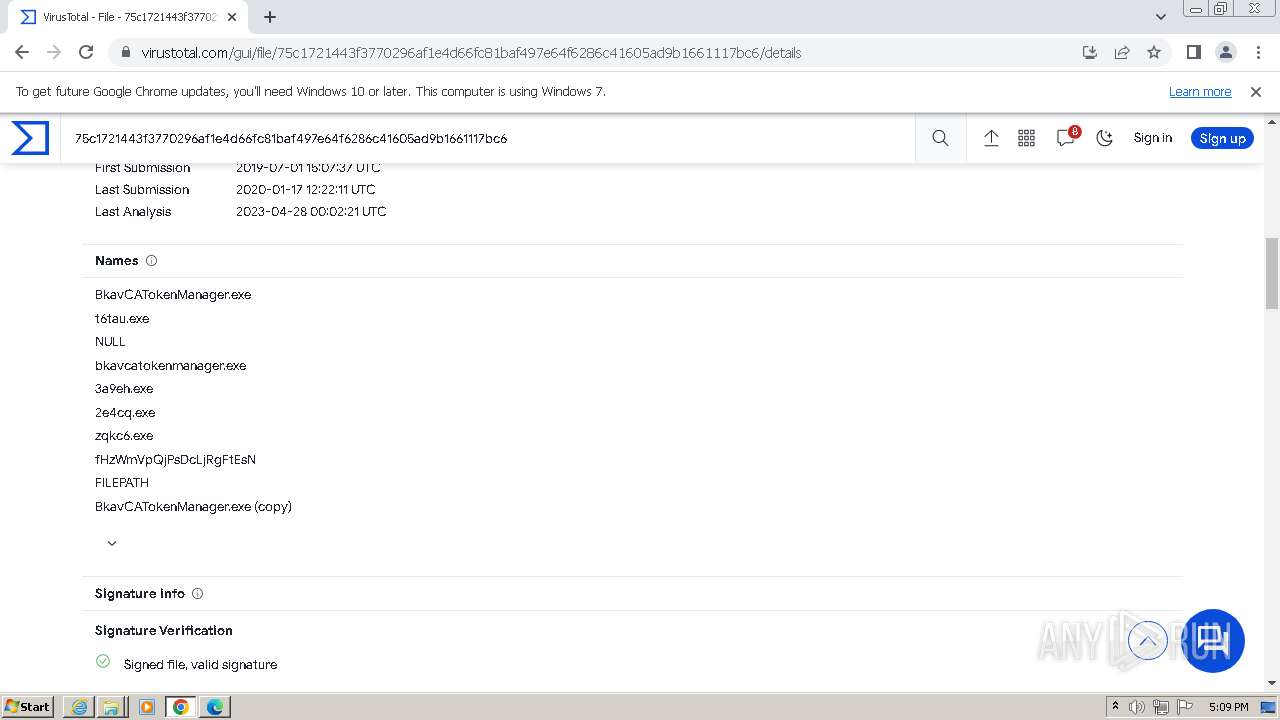This screenshot has width=1280, height=720.
Task: Click the scroll-to-top arrow button
Action: [1148, 640]
